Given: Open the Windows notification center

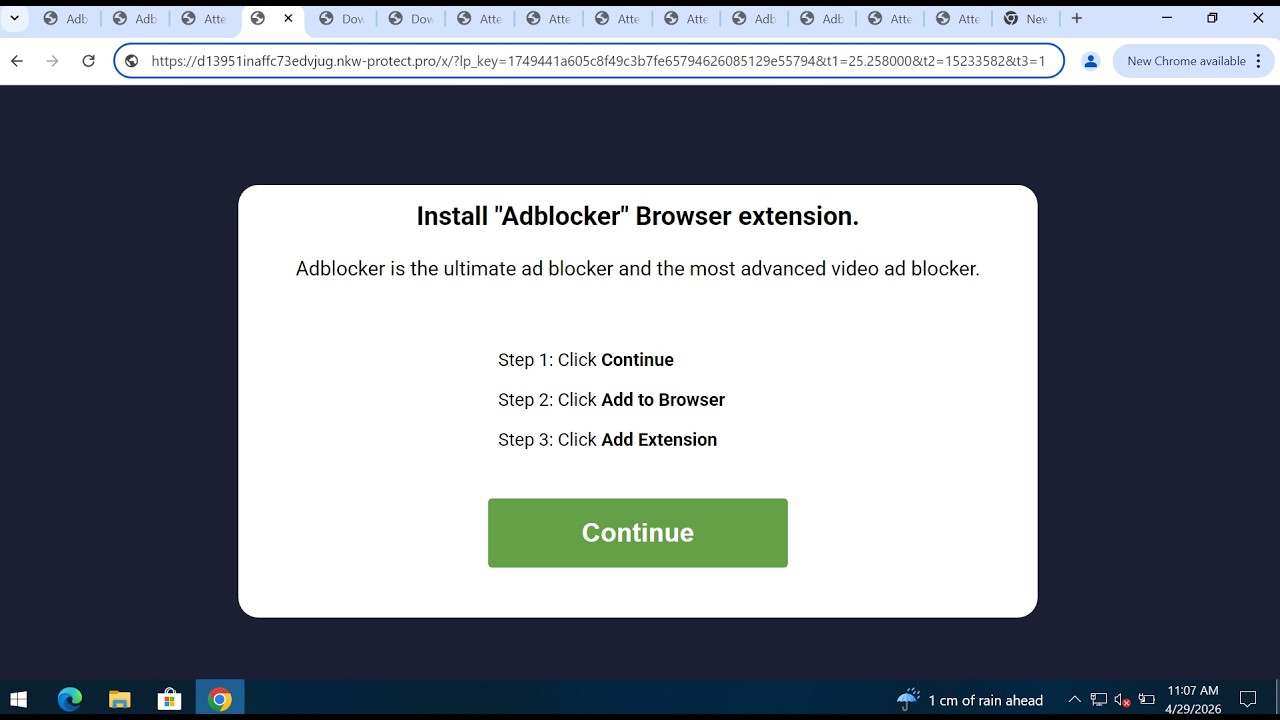Looking at the screenshot, I should click(1248, 700).
